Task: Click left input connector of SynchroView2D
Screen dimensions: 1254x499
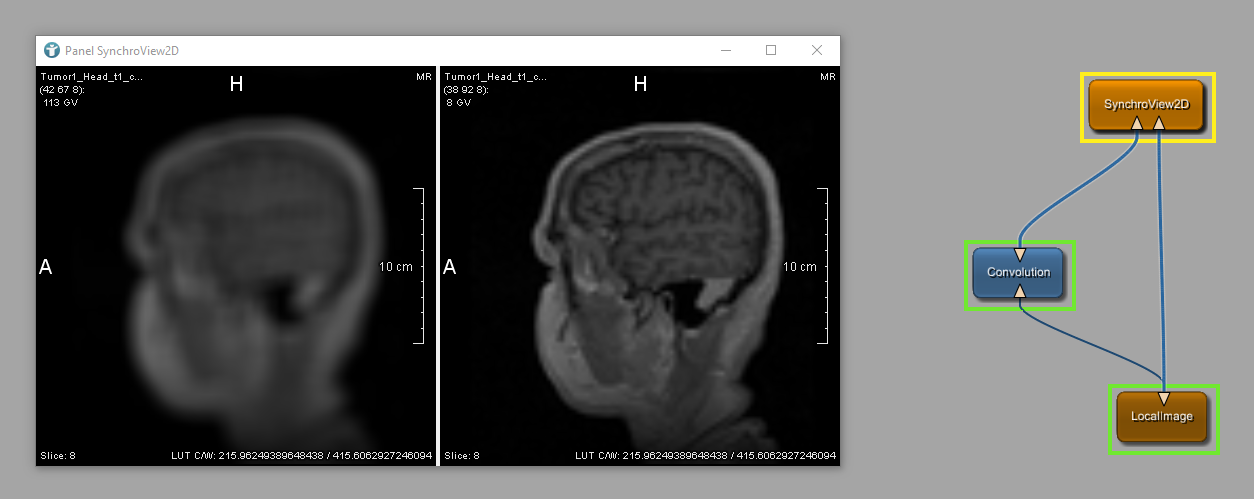Action: point(1137,123)
